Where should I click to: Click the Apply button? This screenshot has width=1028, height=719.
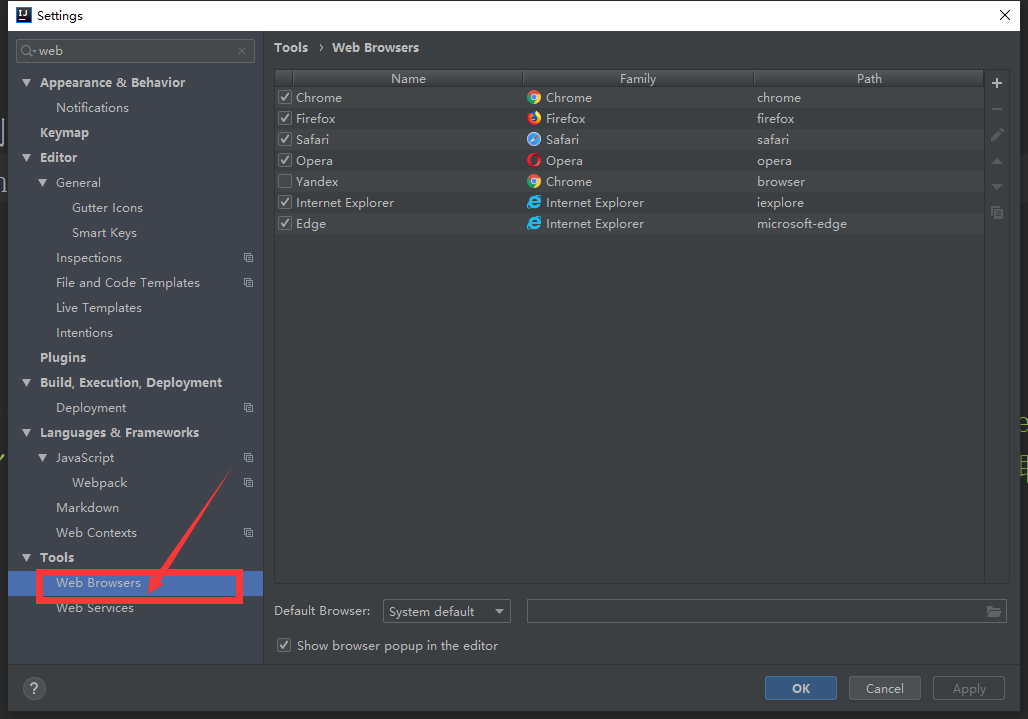coord(969,688)
